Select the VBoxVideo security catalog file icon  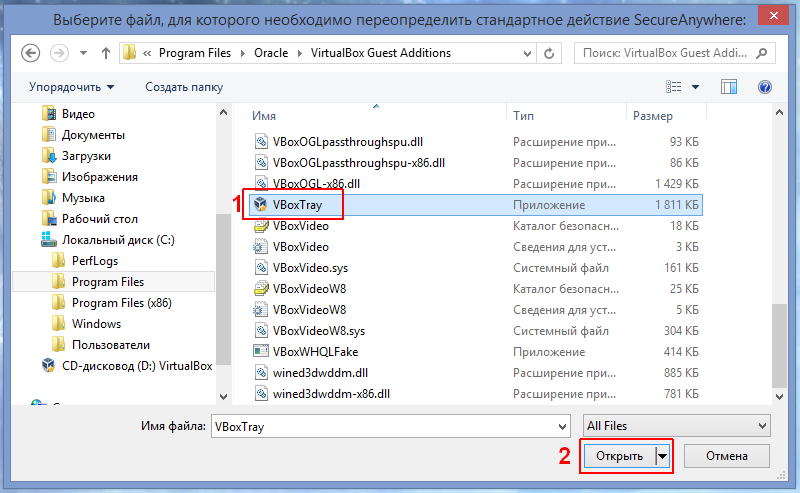[261, 226]
